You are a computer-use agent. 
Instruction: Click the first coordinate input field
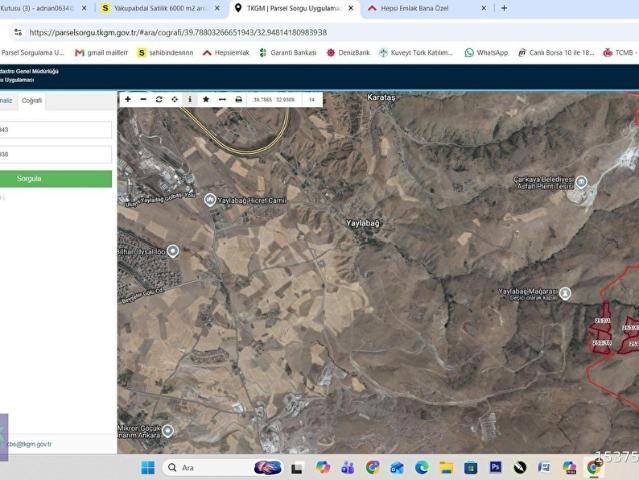click(55, 130)
